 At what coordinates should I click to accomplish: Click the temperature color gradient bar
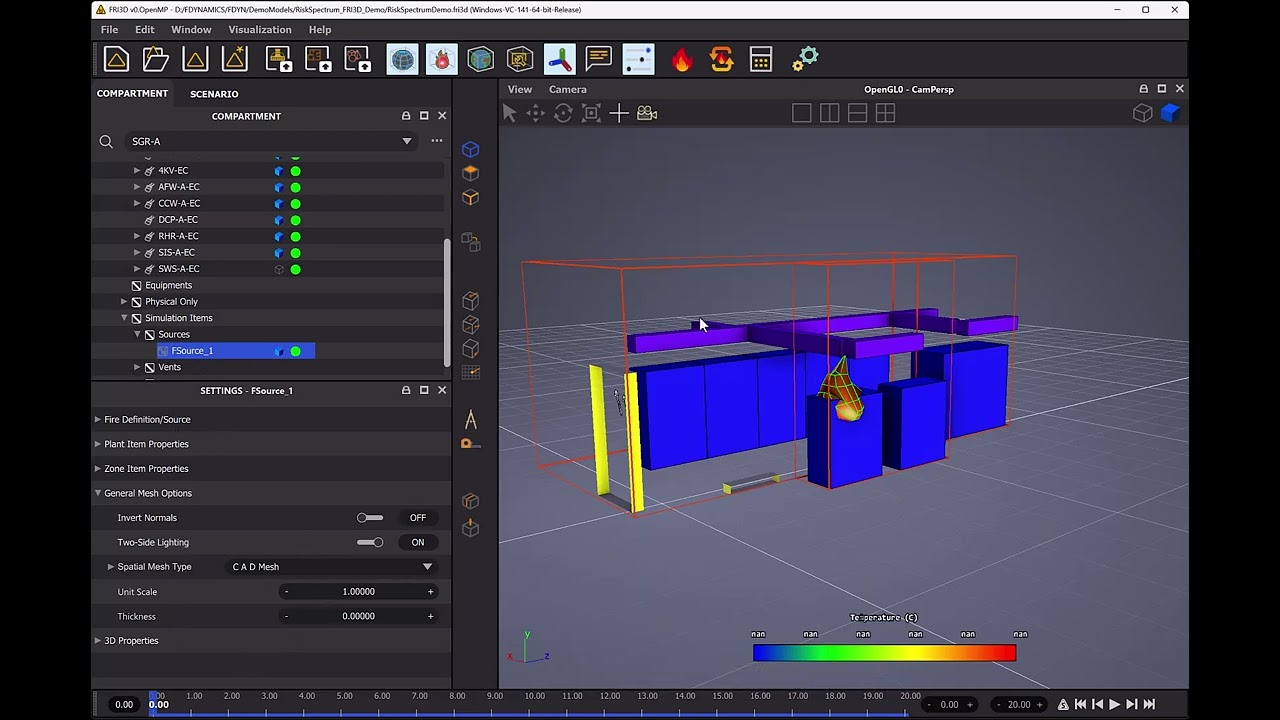point(884,653)
